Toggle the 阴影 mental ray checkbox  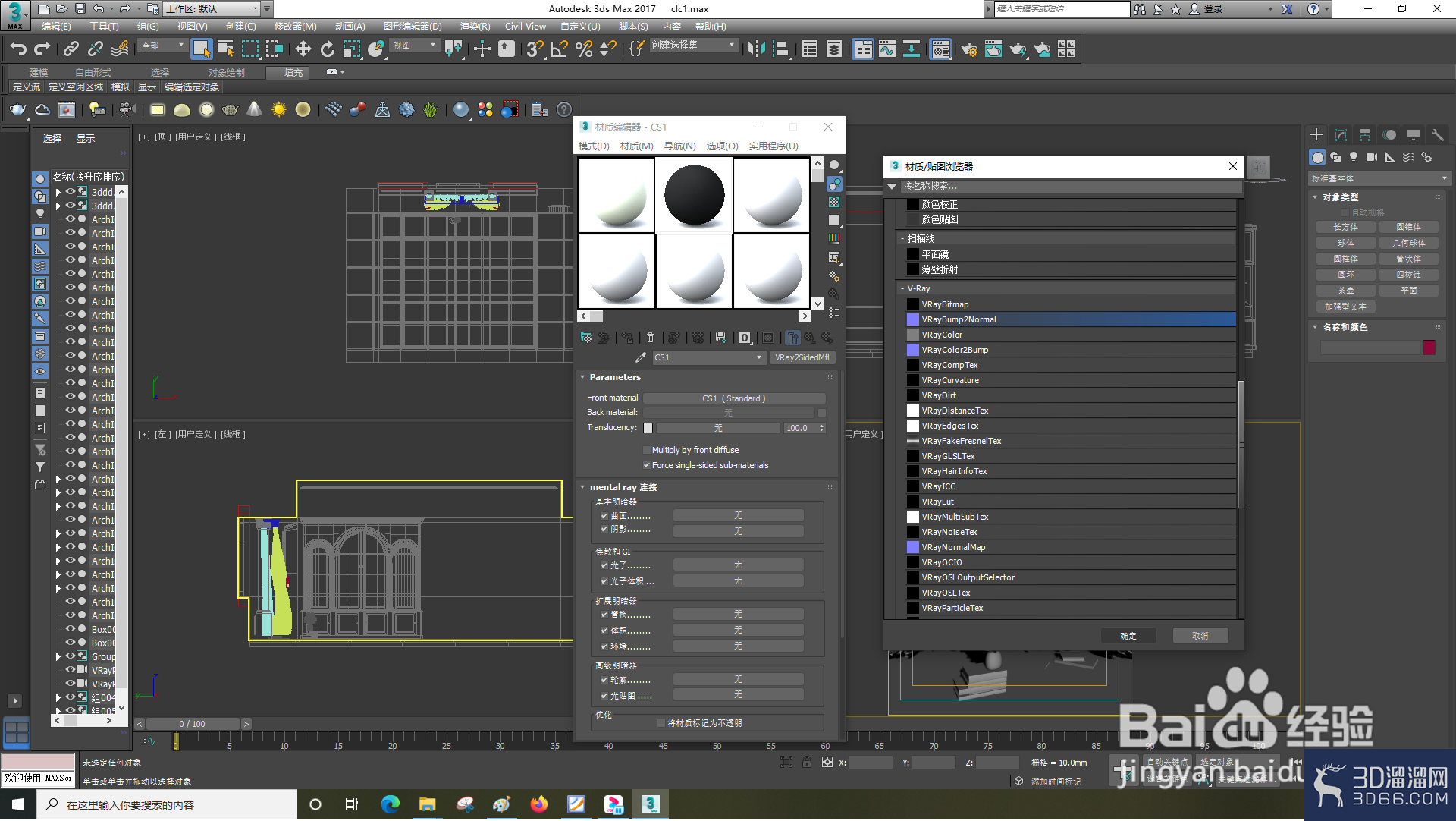(x=604, y=529)
